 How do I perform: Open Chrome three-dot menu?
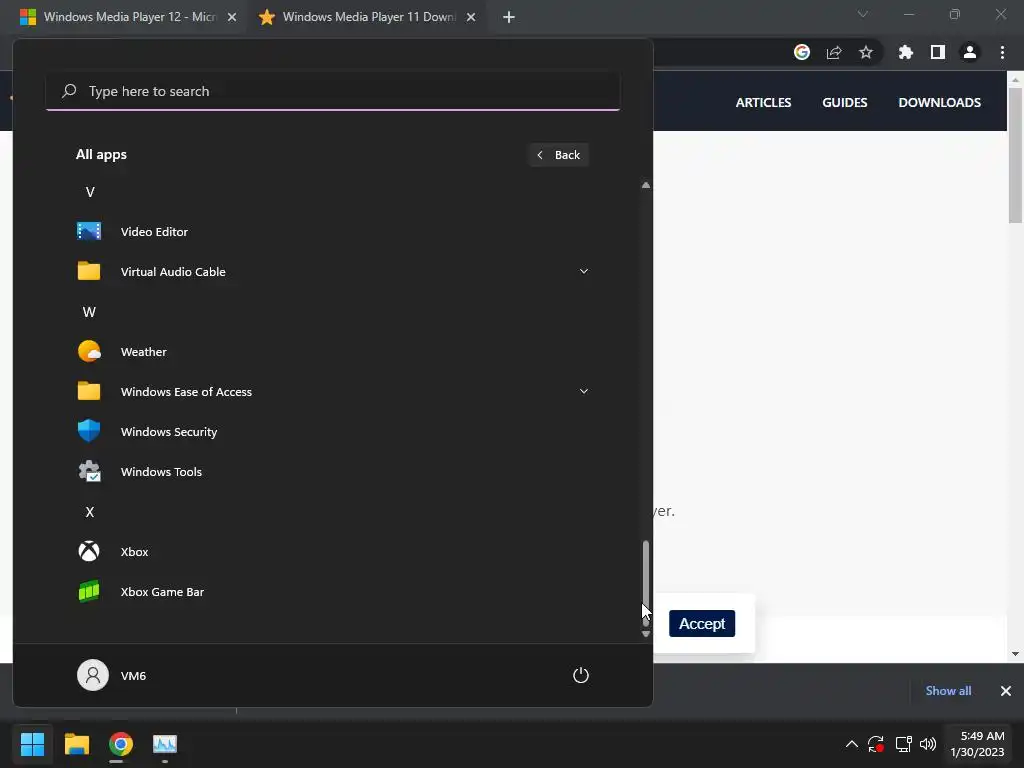(x=1002, y=52)
